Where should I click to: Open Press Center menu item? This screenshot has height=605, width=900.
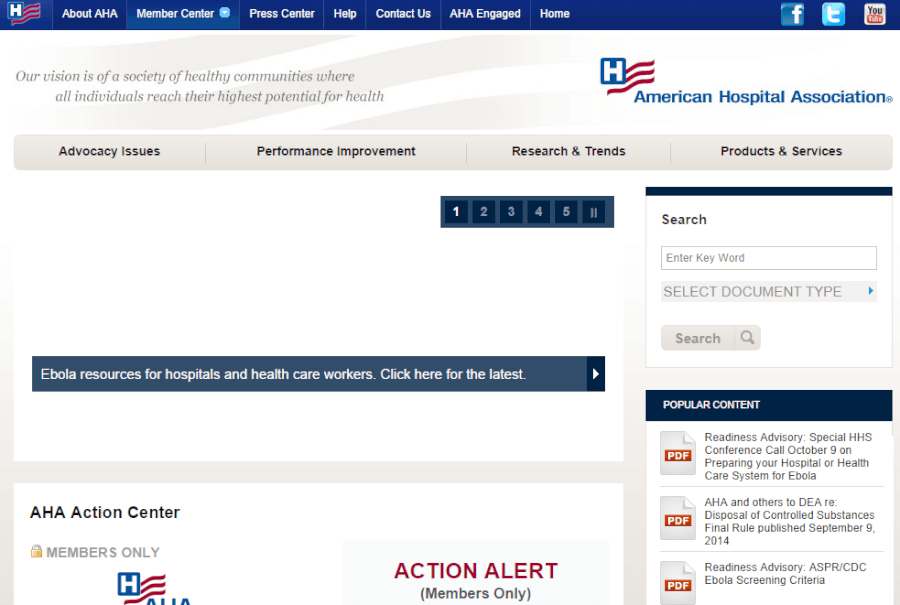[282, 14]
